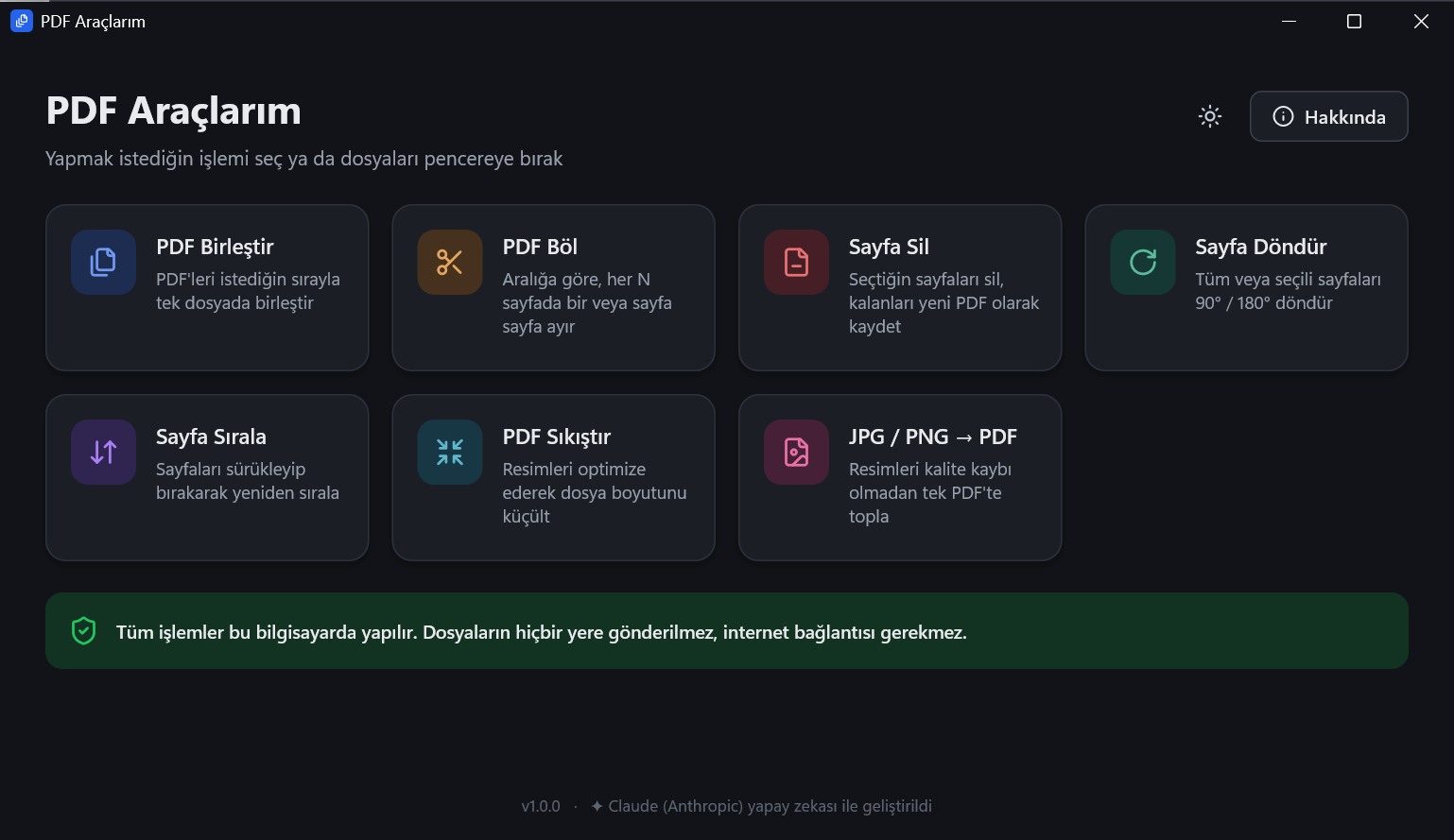Click the Sayfa Sil red page icon
Screen dimensions: 1454x840
tap(797, 262)
